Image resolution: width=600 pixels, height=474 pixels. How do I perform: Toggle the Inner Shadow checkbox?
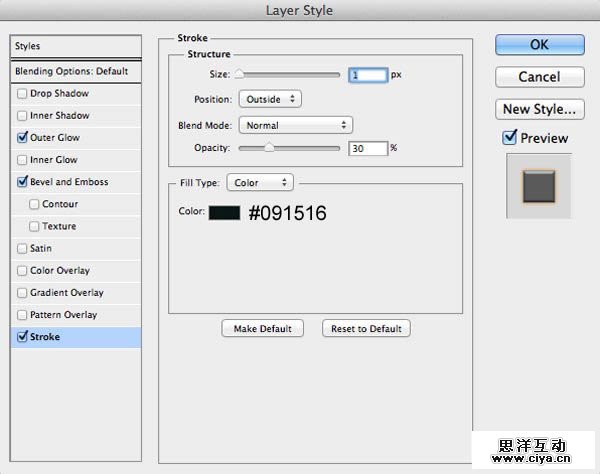pos(23,116)
